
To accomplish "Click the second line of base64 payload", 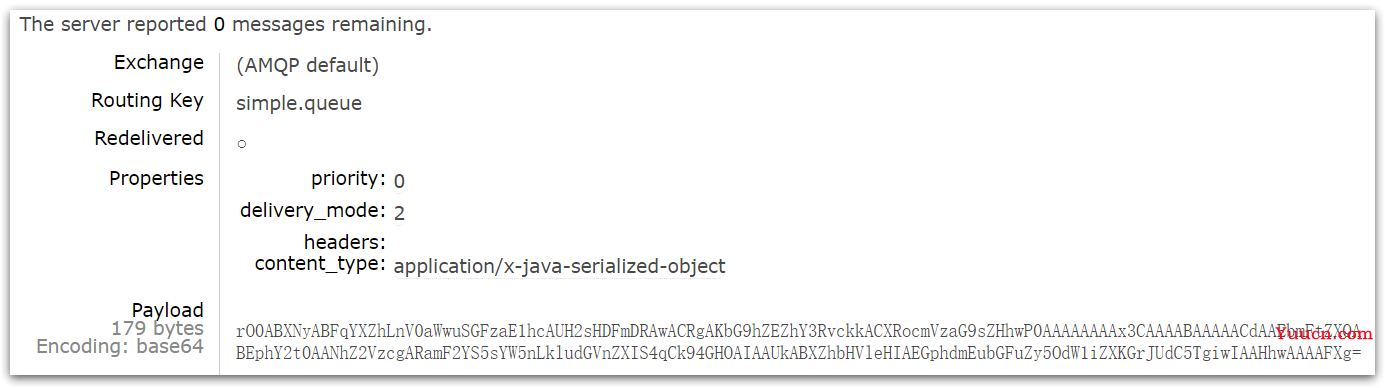I will point(798,353).
